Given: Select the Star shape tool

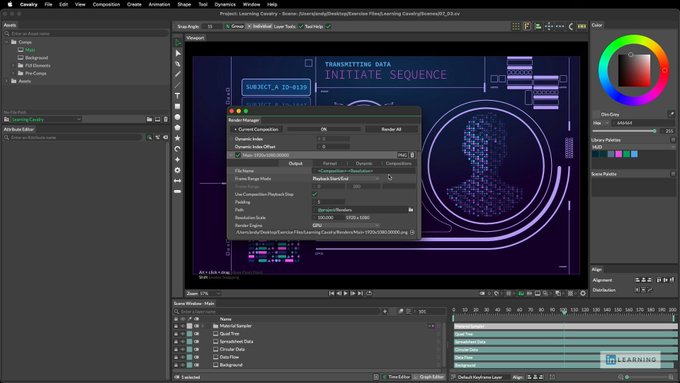Looking at the screenshot, I should point(177,138).
